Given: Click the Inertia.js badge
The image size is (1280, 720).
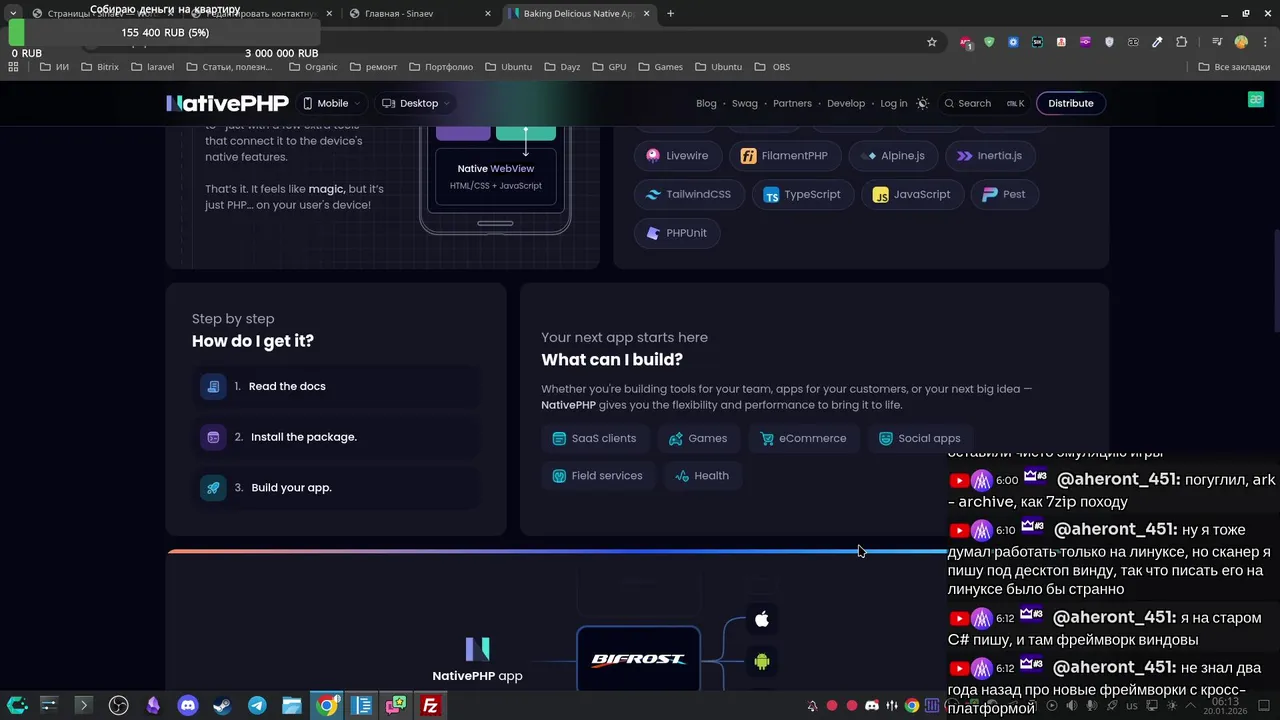Looking at the screenshot, I should click(989, 156).
